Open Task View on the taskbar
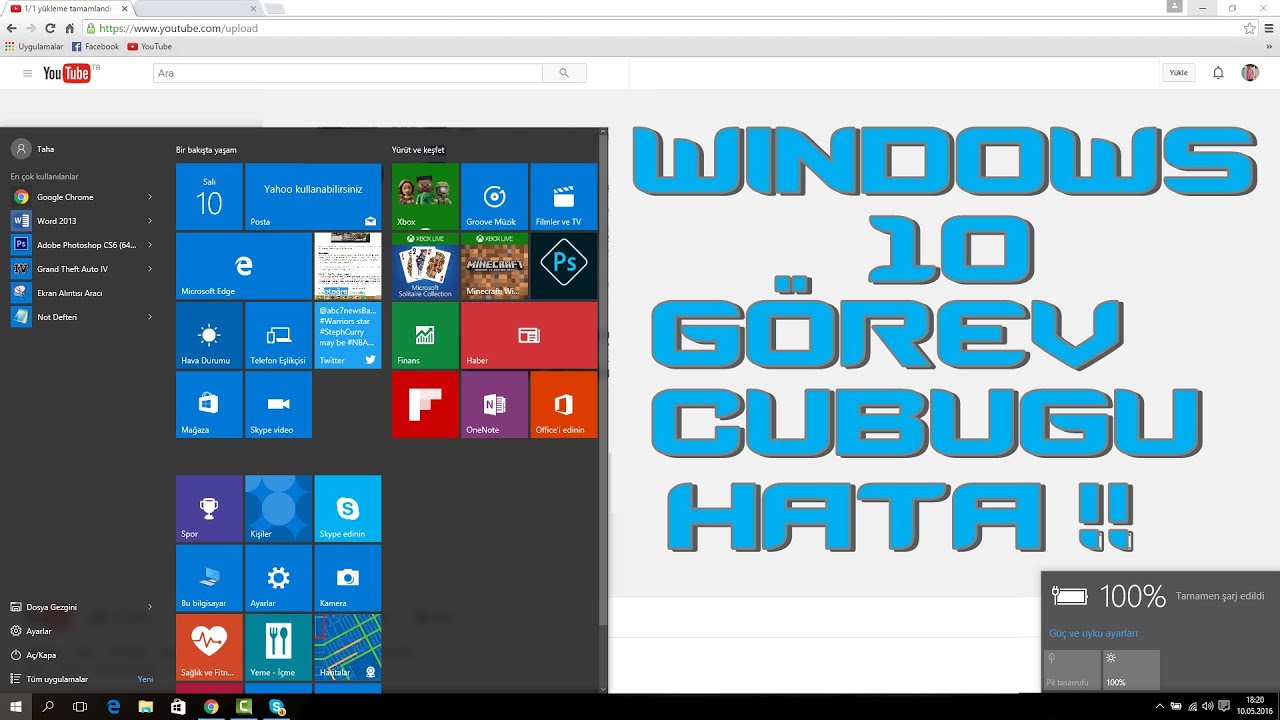Image resolution: width=1280 pixels, height=720 pixels. click(x=80, y=706)
